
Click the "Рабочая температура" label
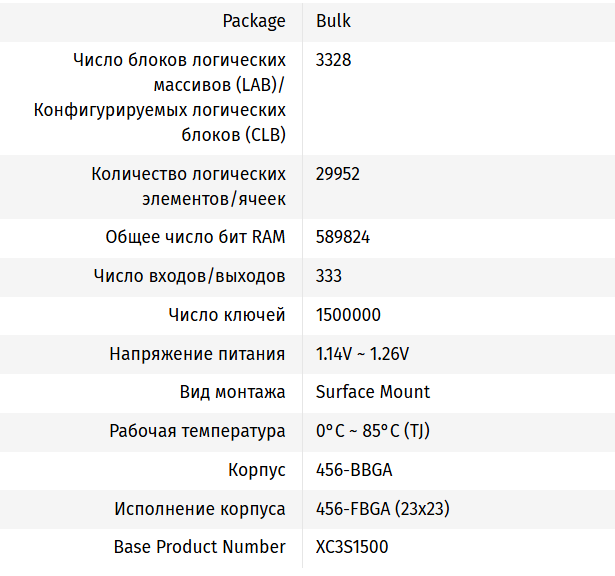[197, 431]
